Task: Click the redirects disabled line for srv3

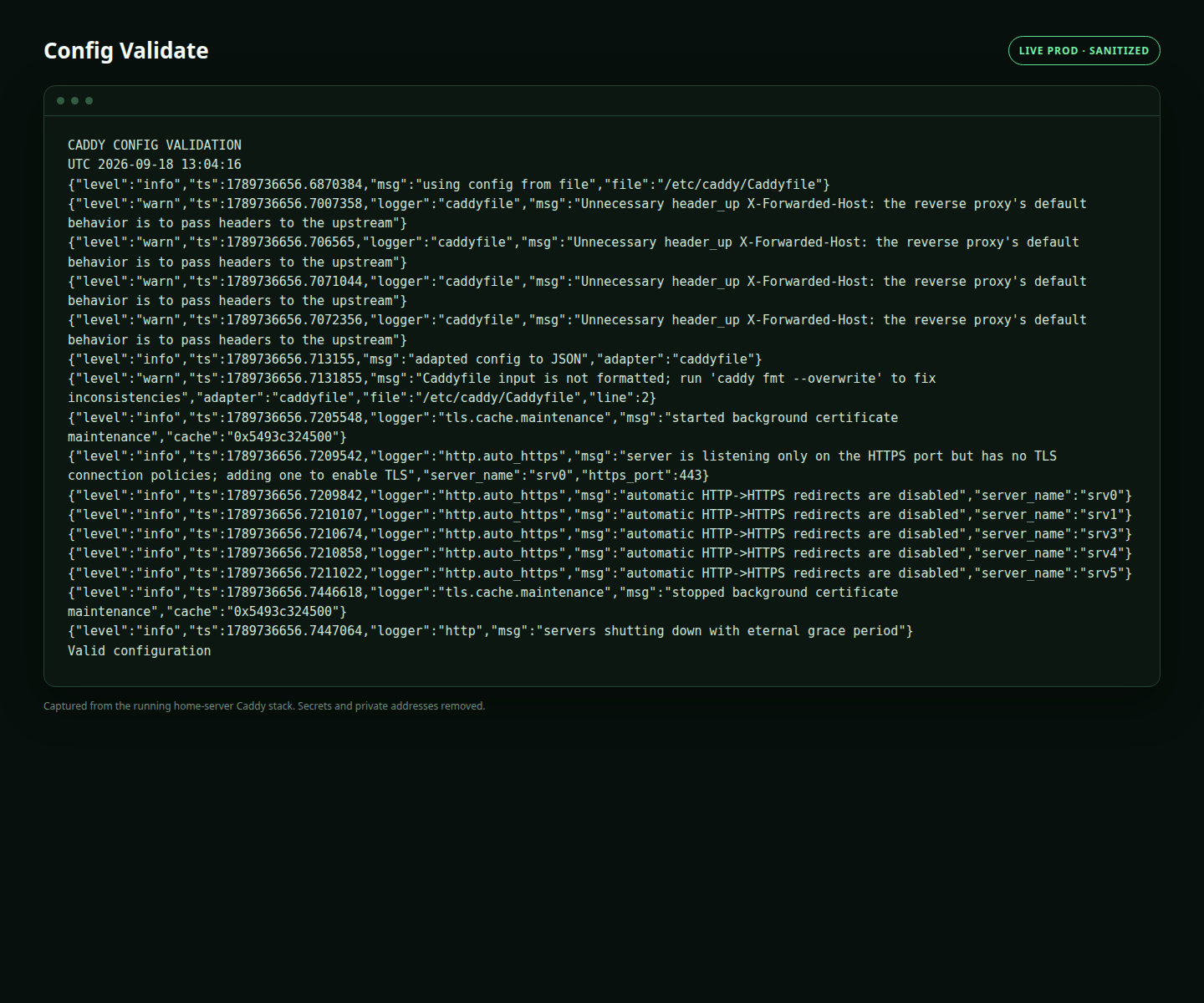Action: [x=599, y=534]
